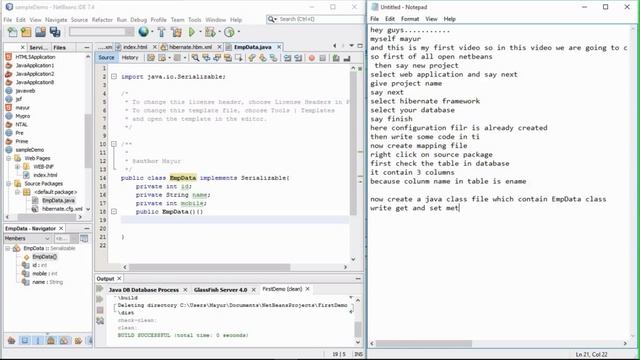
Task: Collapse the Web Pages tree node
Action: click(x=8, y=158)
